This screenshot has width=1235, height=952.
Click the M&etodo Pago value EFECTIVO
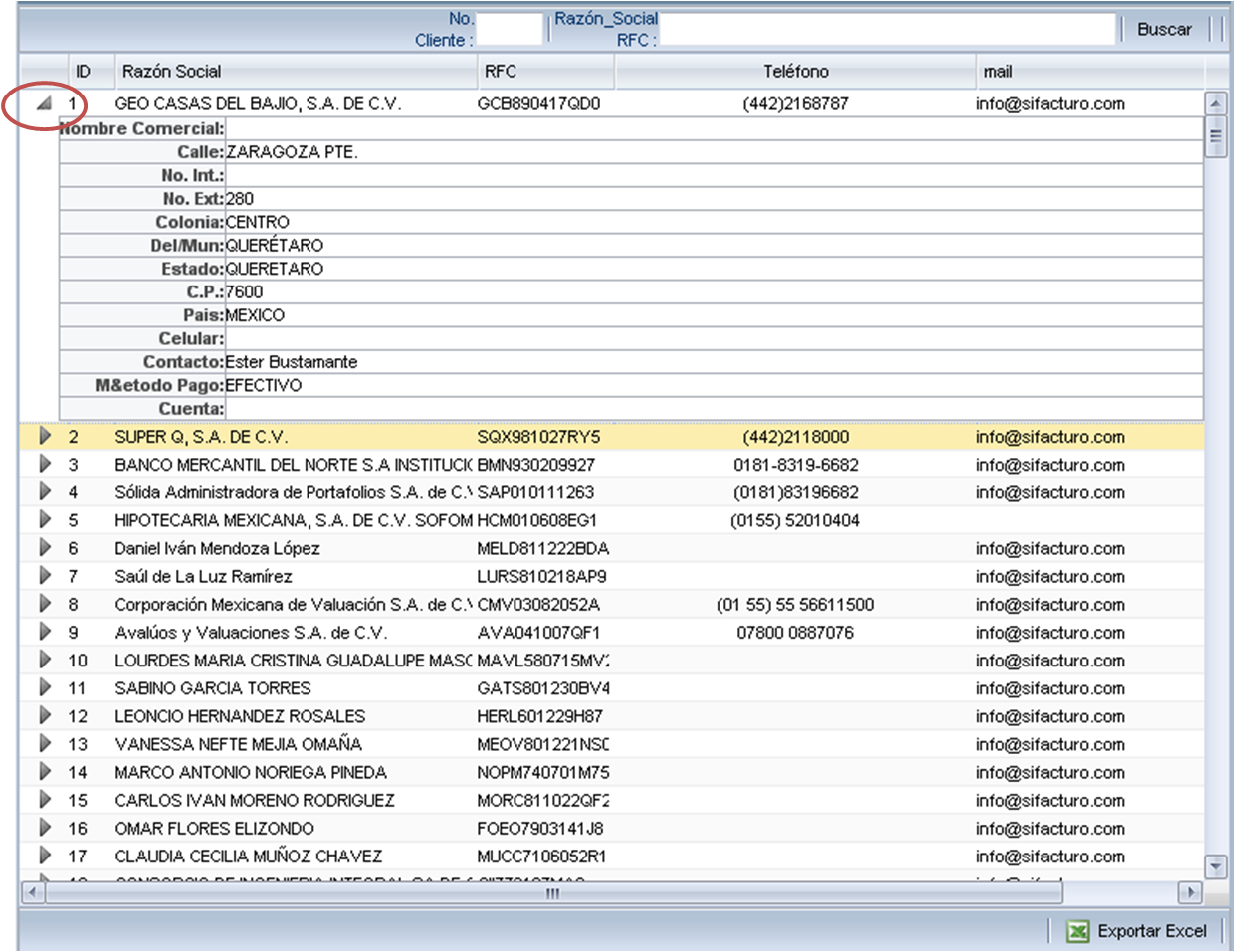264,385
